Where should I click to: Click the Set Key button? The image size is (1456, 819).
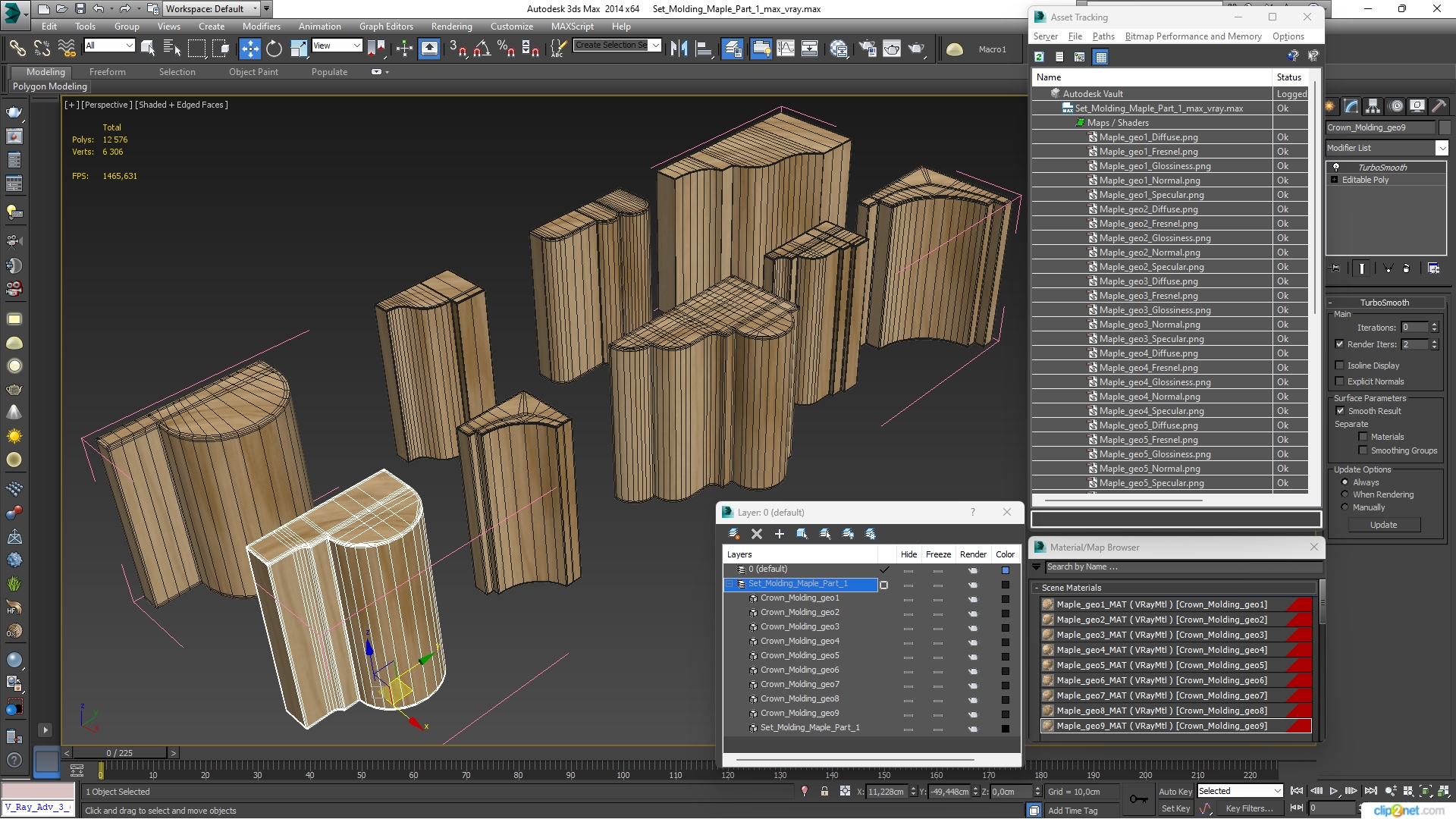(x=1175, y=809)
